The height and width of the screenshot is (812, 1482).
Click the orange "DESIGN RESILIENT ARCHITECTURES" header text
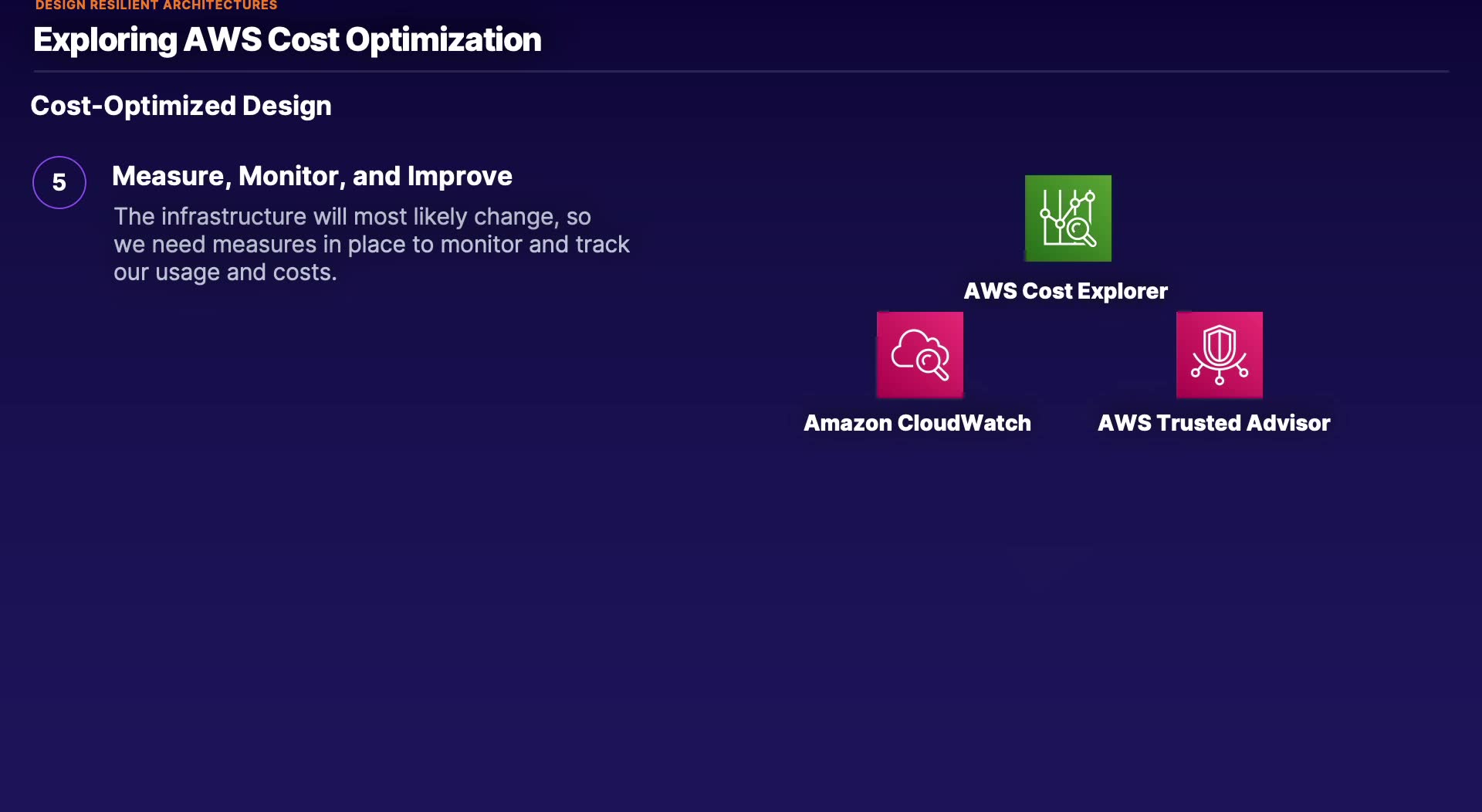click(x=156, y=5)
